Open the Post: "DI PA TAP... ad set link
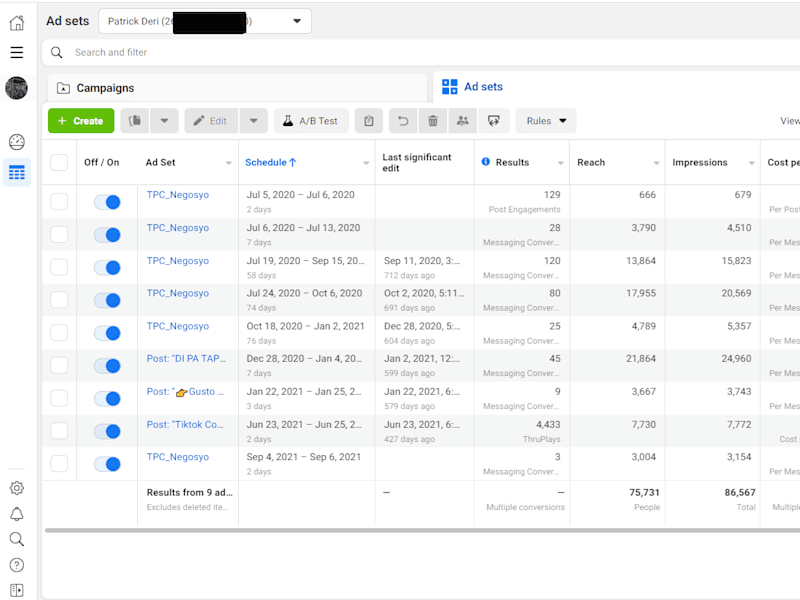800x600 pixels. click(x=186, y=359)
